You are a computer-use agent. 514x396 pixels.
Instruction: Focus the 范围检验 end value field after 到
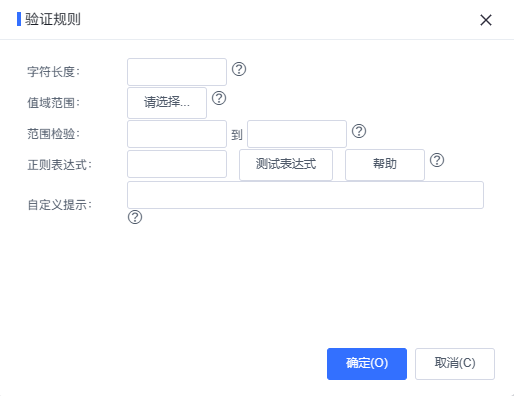[297, 134]
